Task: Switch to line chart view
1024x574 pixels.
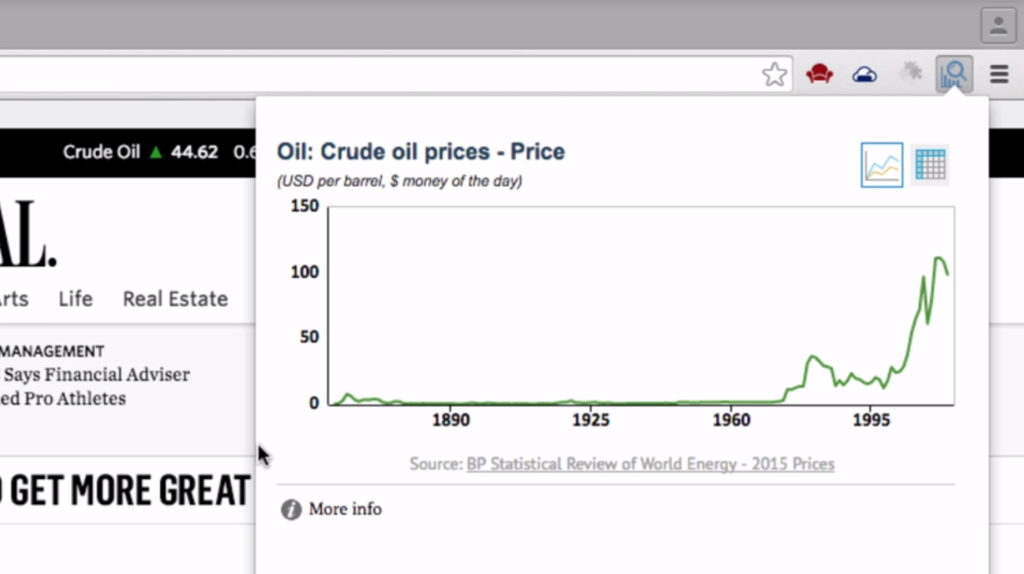Action: pos(881,165)
